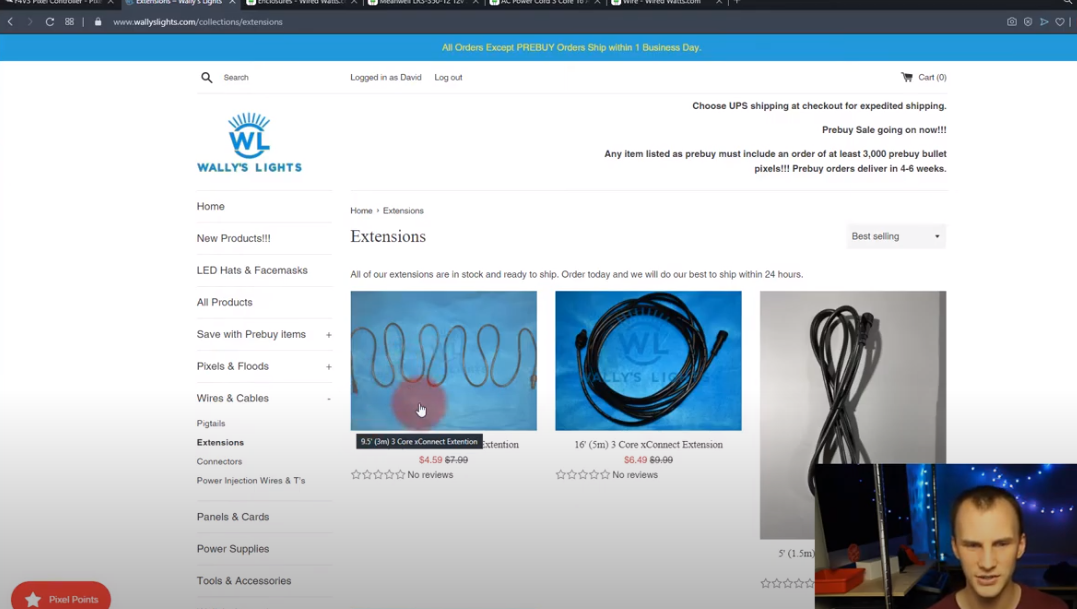
Task: Click the Save with Prebuy items label
Action: pos(251,334)
